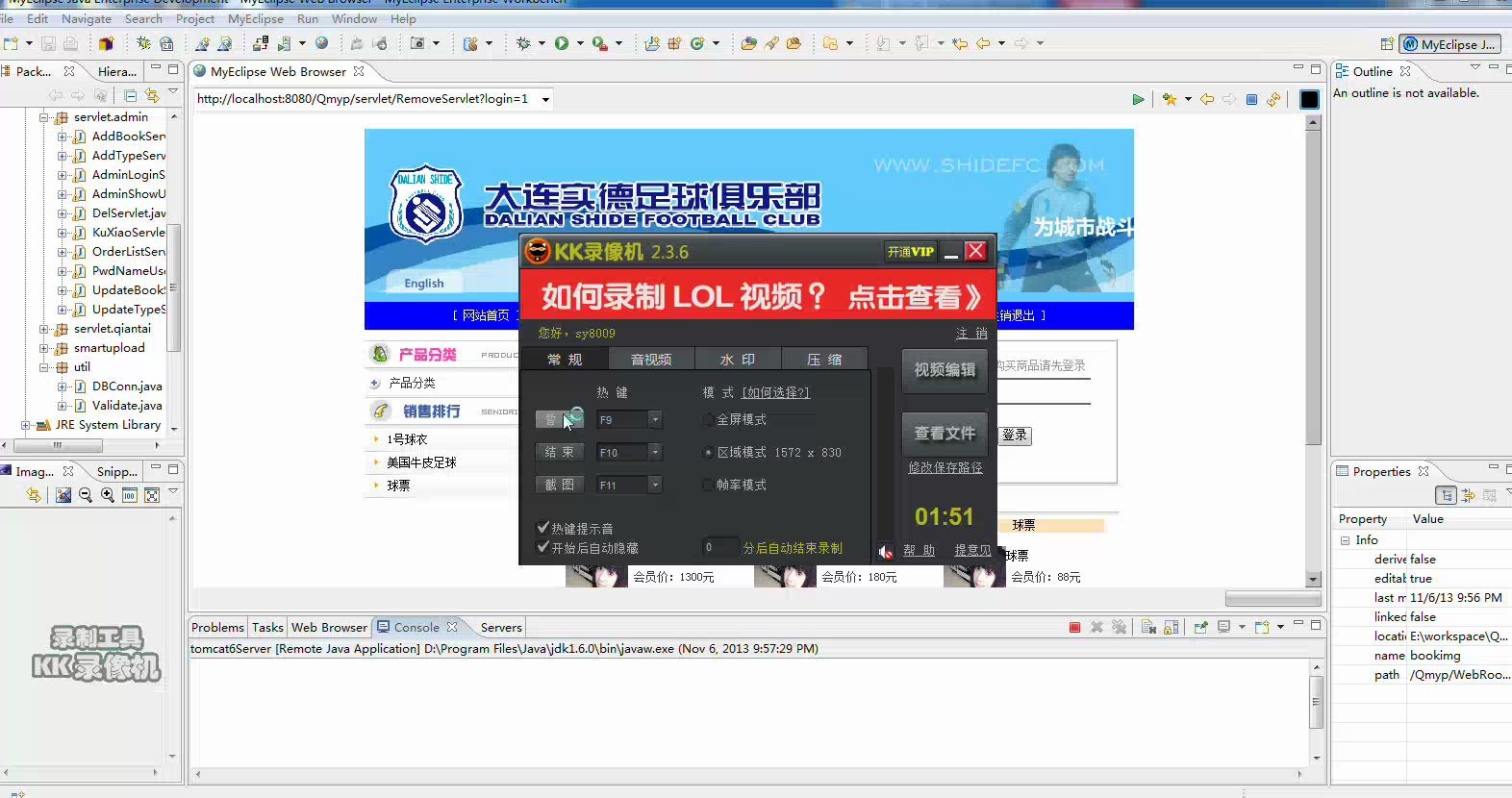The width and height of the screenshot is (1512, 798).
Task: Switch to the Problems tab
Action: [218, 627]
